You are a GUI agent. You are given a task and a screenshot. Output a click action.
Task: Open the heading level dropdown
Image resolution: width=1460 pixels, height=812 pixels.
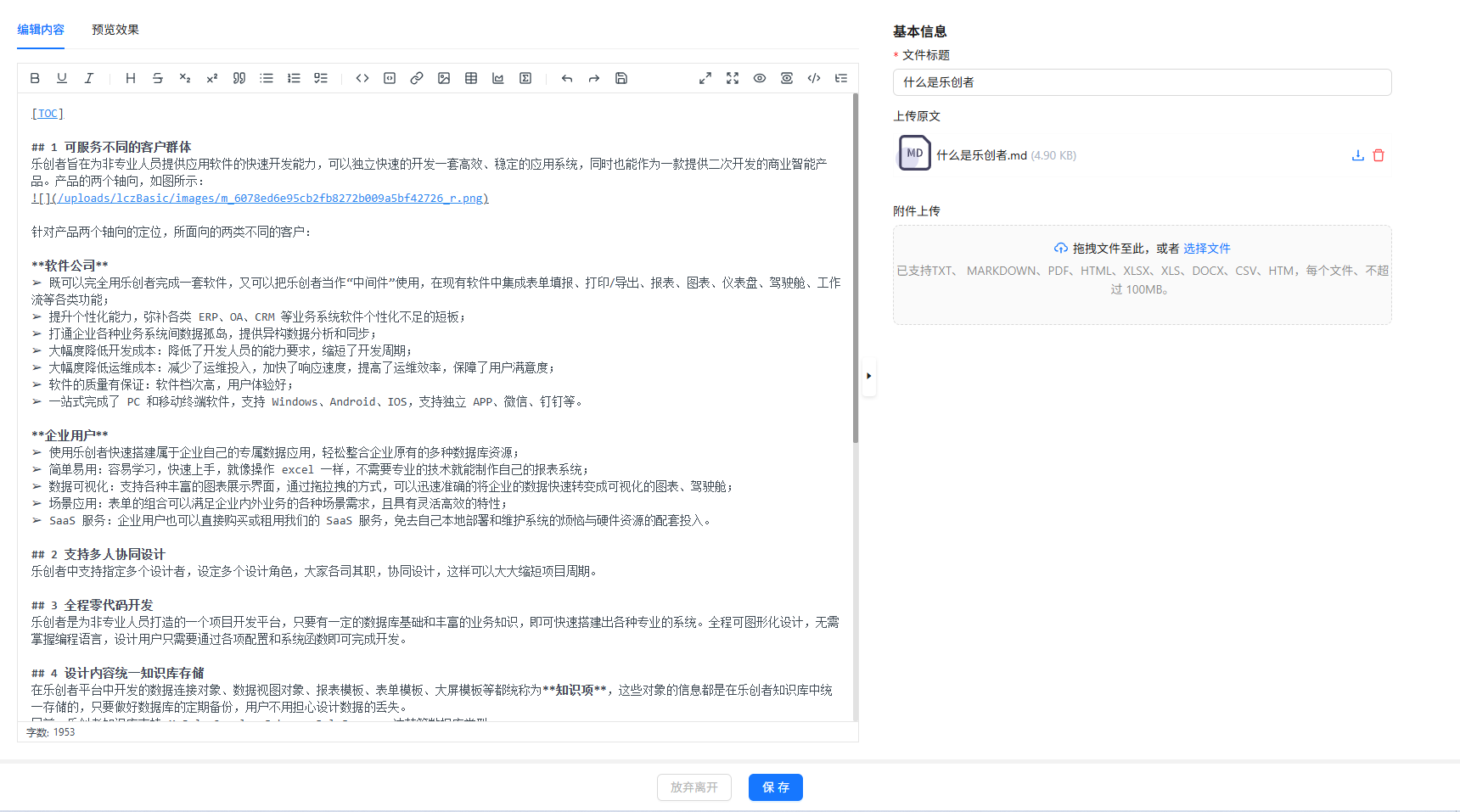tap(131, 78)
